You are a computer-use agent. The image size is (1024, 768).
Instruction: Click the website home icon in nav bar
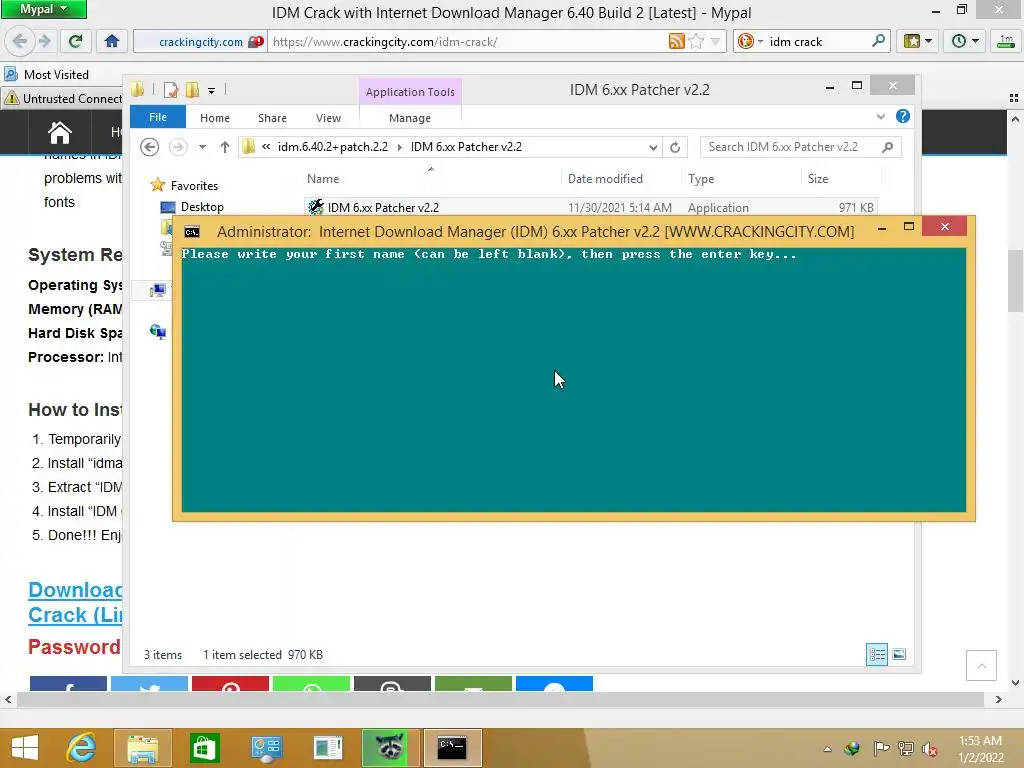(59, 133)
